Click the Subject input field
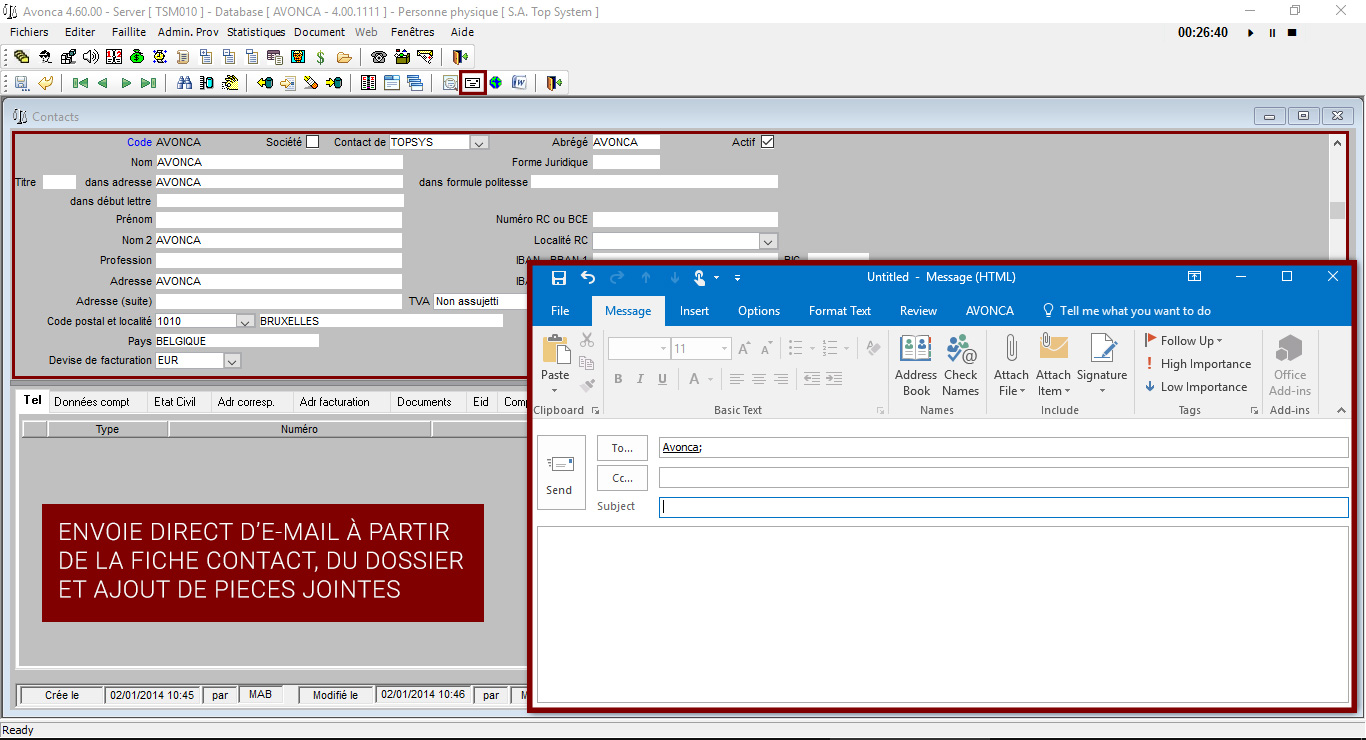 tap(1003, 507)
